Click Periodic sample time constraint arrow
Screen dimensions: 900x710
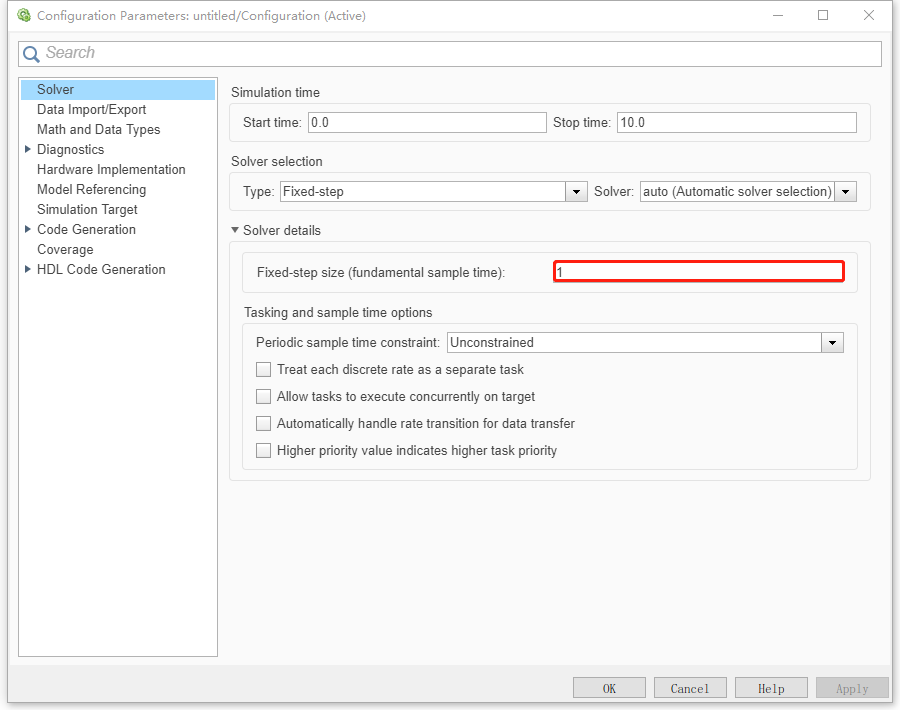point(832,343)
